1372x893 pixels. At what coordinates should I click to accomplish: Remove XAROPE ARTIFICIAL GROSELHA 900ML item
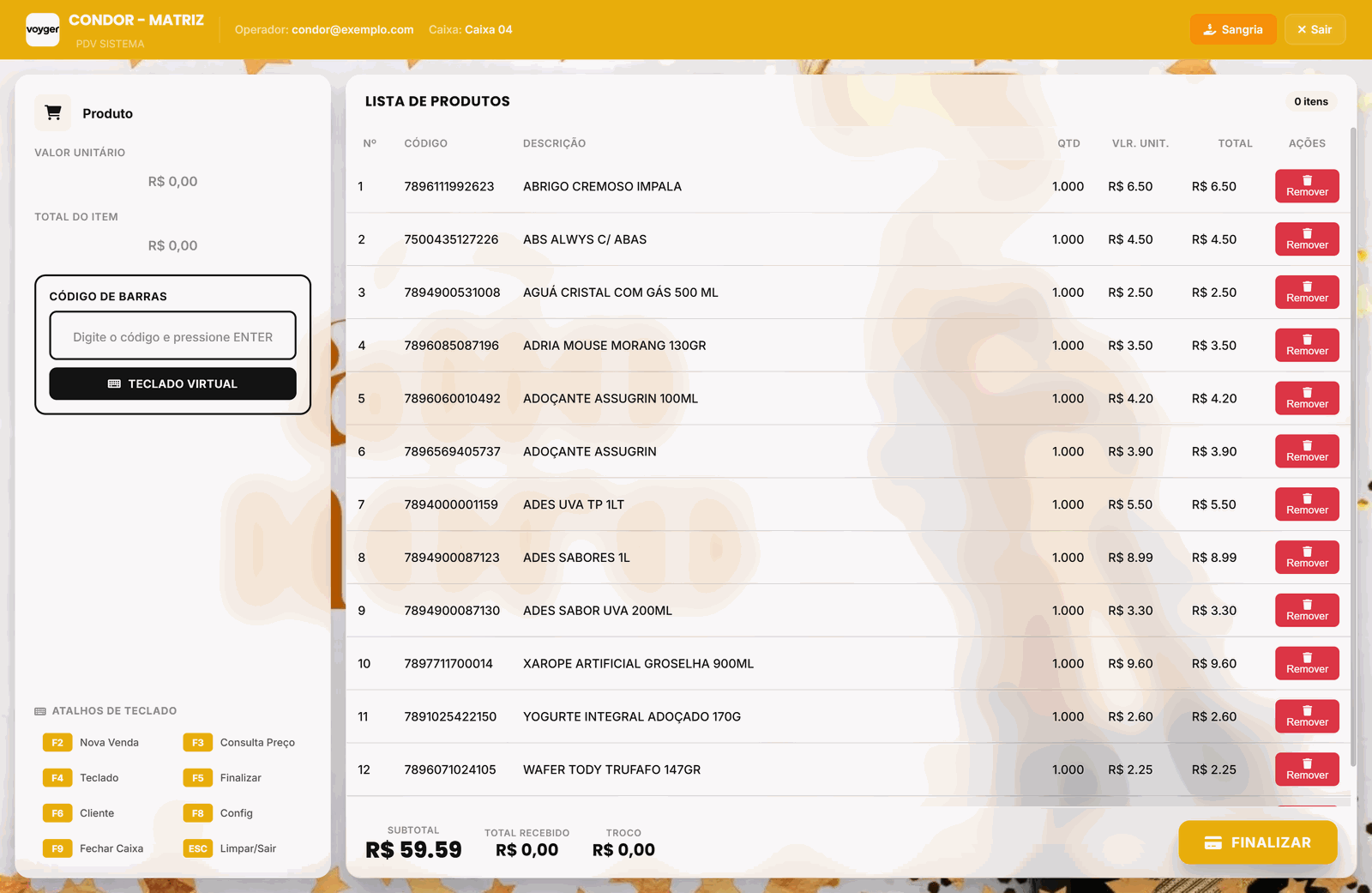tap(1307, 663)
